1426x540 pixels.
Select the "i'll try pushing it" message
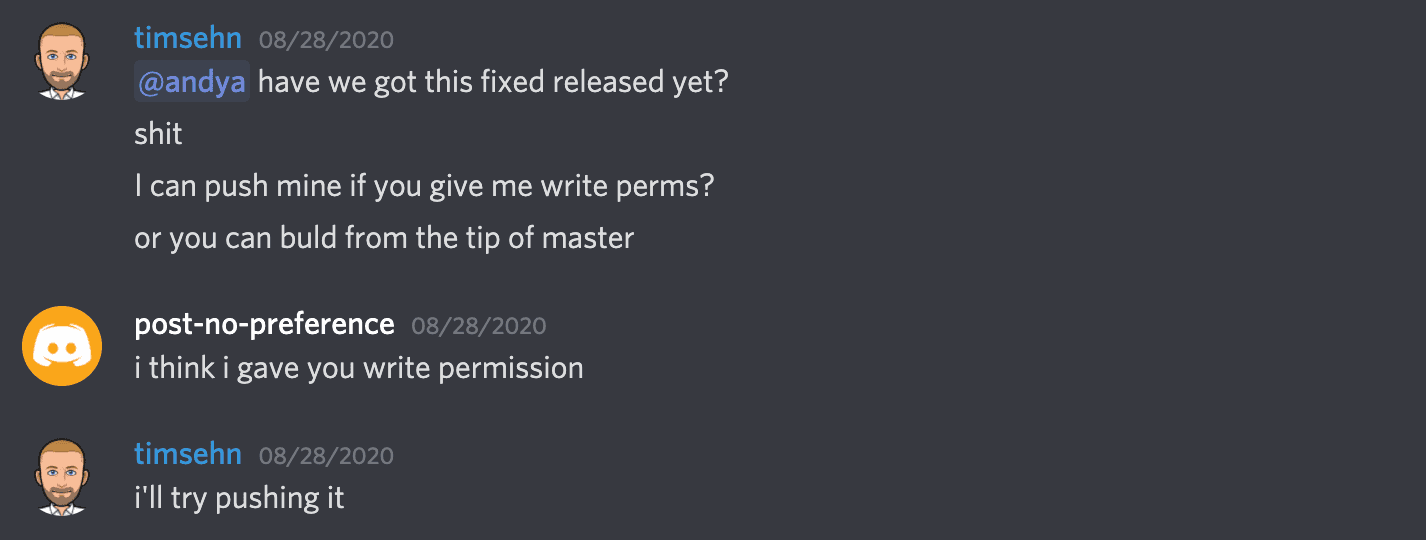pos(239,498)
